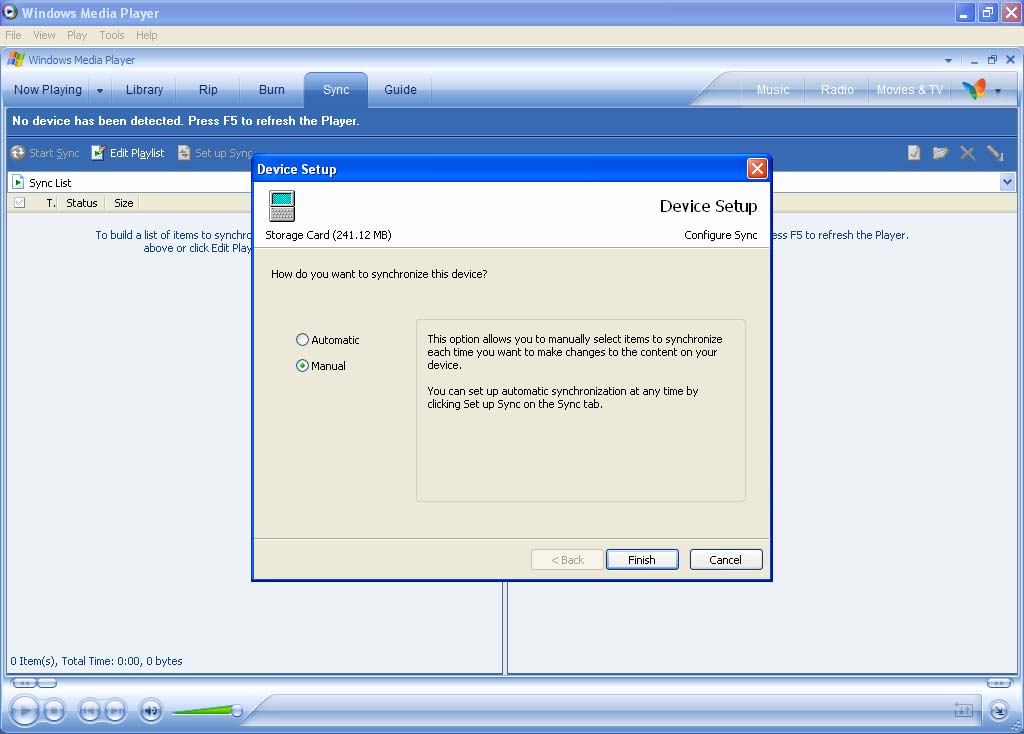Click the Stop playback button
The width and height of the screenshot is (1024, 734).
pyautogui.click(x=55, y=710)
